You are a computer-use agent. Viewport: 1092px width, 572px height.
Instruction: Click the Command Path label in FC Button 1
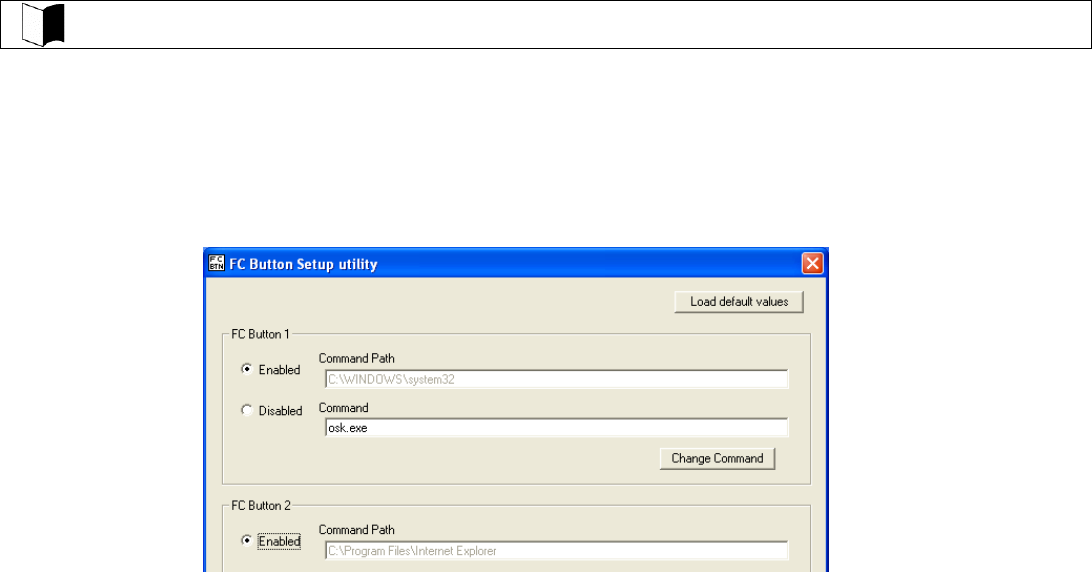click(357, 358)
